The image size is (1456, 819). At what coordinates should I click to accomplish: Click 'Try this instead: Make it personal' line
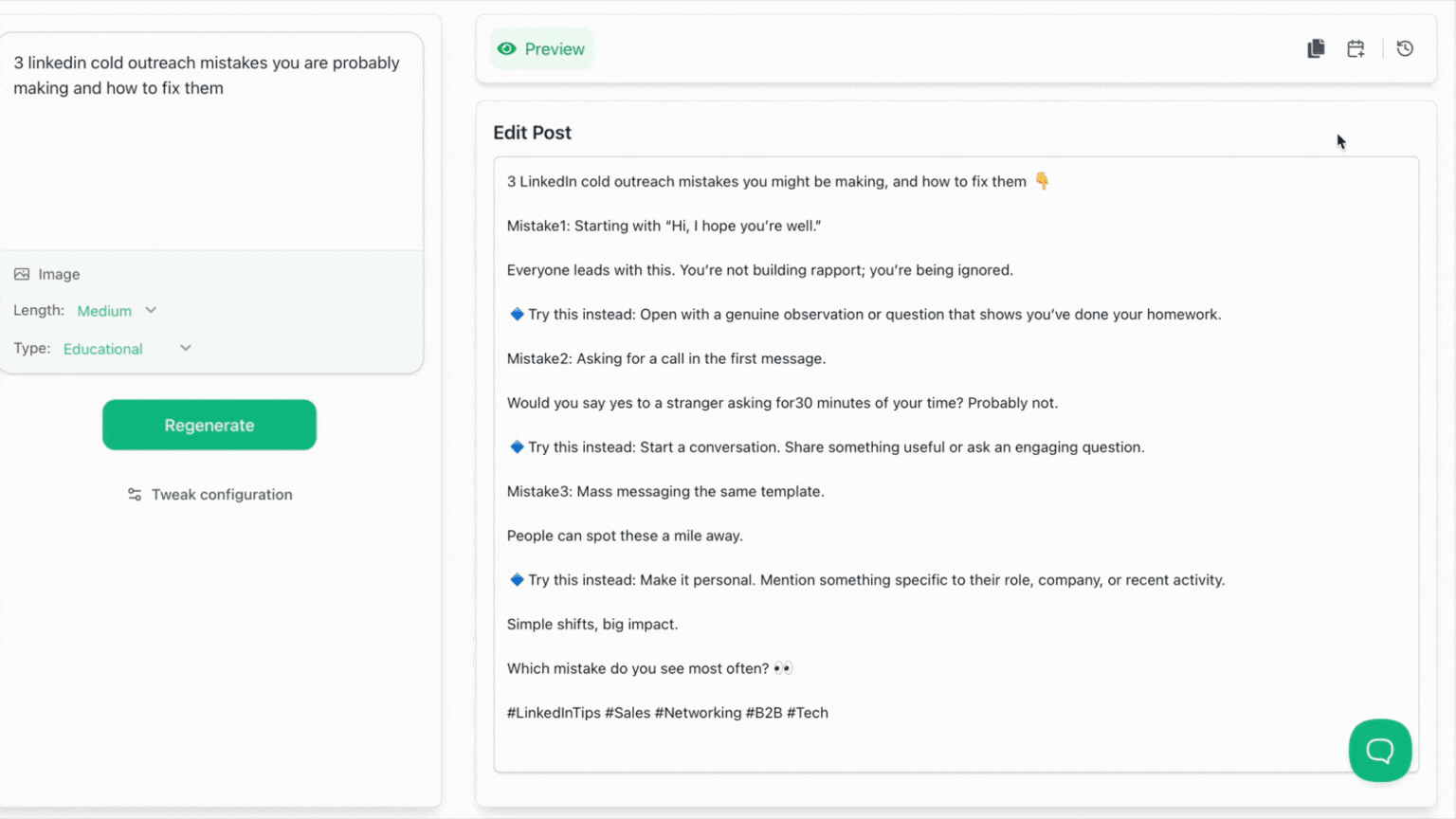(x=866, y=580)
